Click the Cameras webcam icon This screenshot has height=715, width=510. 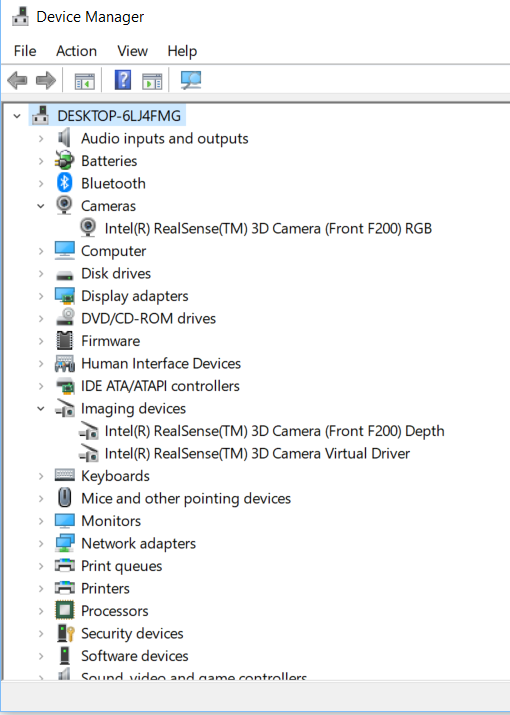[64, 205]
